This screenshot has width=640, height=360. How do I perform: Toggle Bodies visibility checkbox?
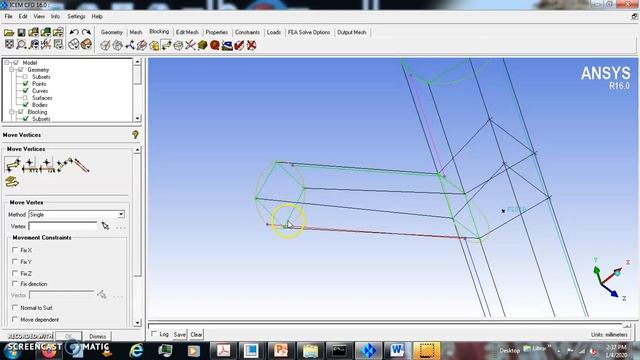25,105
